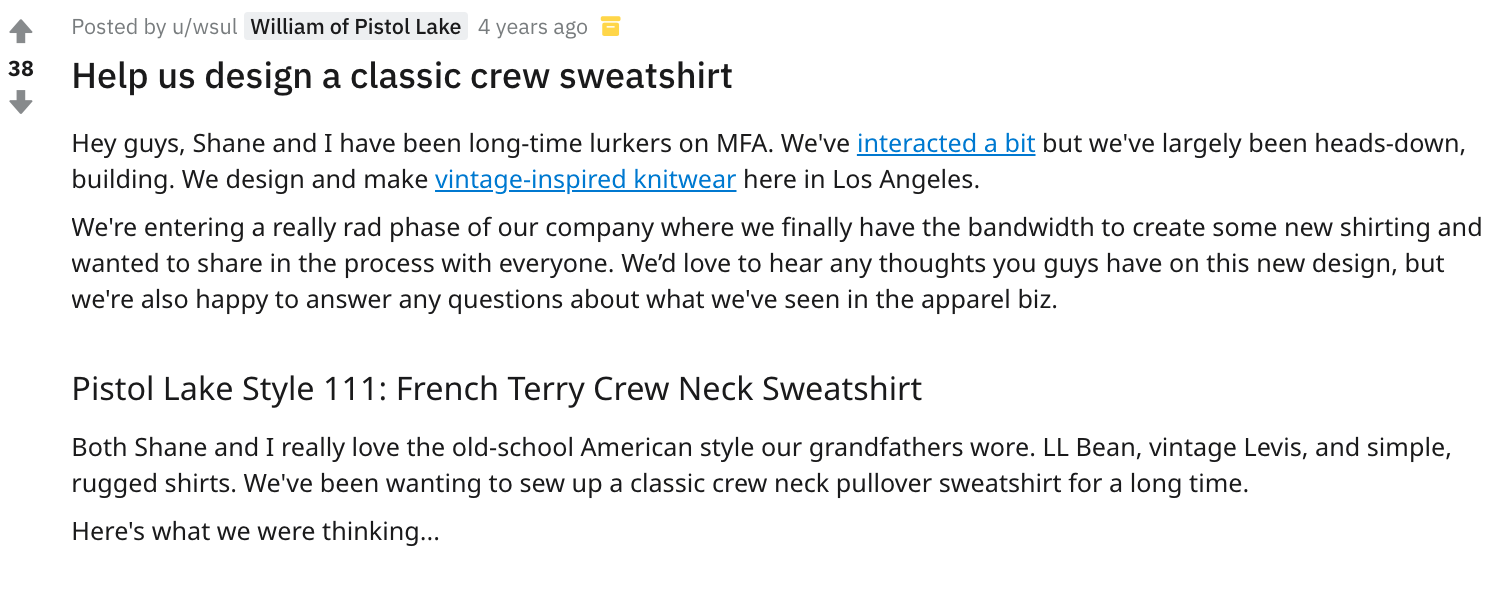Click the Here's what we were thinking line

(256, 531)
